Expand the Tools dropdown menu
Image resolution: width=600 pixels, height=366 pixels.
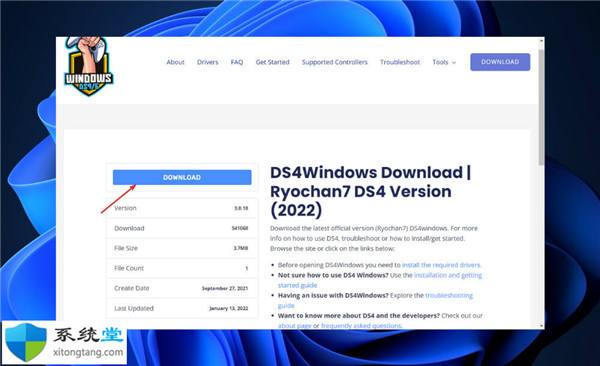(444, 62)
